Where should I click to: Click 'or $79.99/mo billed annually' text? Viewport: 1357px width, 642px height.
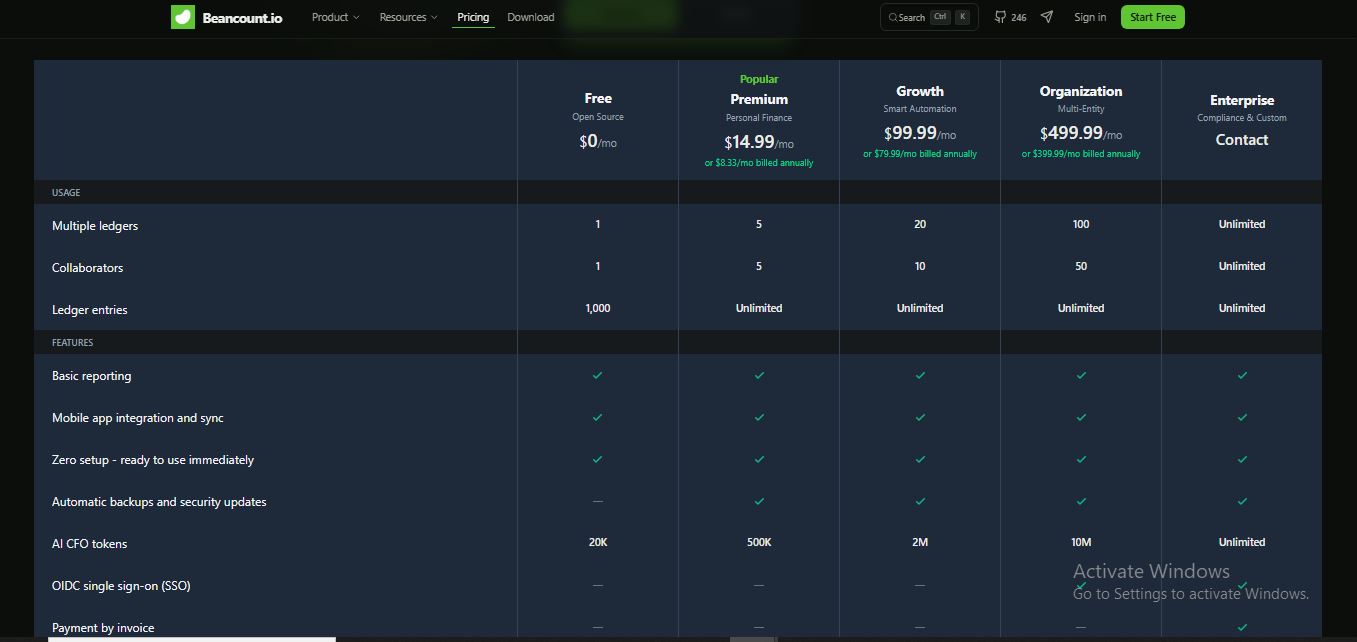pos(920,154)
